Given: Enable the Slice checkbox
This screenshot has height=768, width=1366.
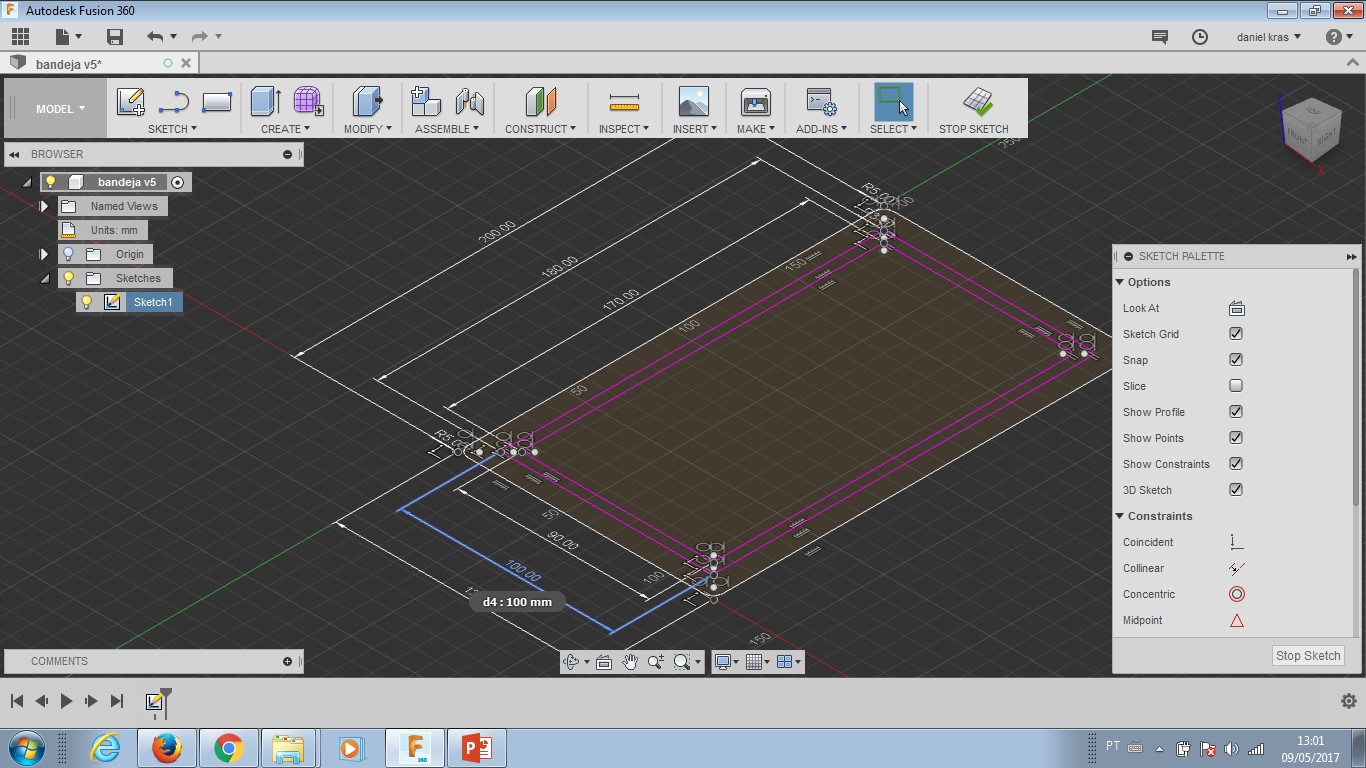Looking at the screenshot, I should pos(1236,386).
